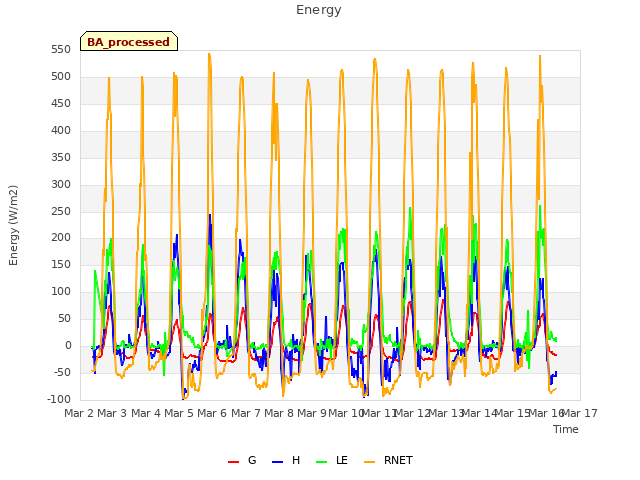This screenshot has width=640, height=480.
Task: Click the 400 y-axis tick label
Action: tap(61, 131)
